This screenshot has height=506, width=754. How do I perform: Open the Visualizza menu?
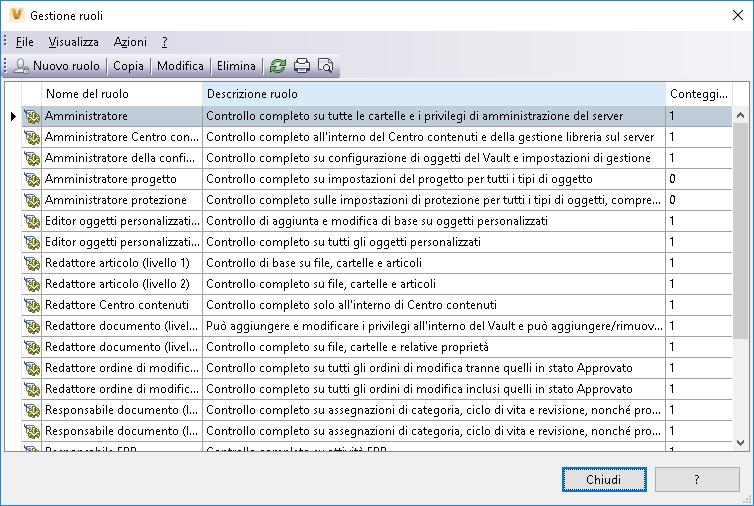[x=73, y=42]
